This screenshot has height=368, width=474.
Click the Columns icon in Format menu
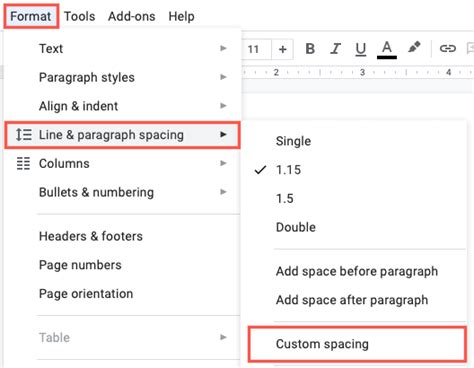click(x=23, y=163)
